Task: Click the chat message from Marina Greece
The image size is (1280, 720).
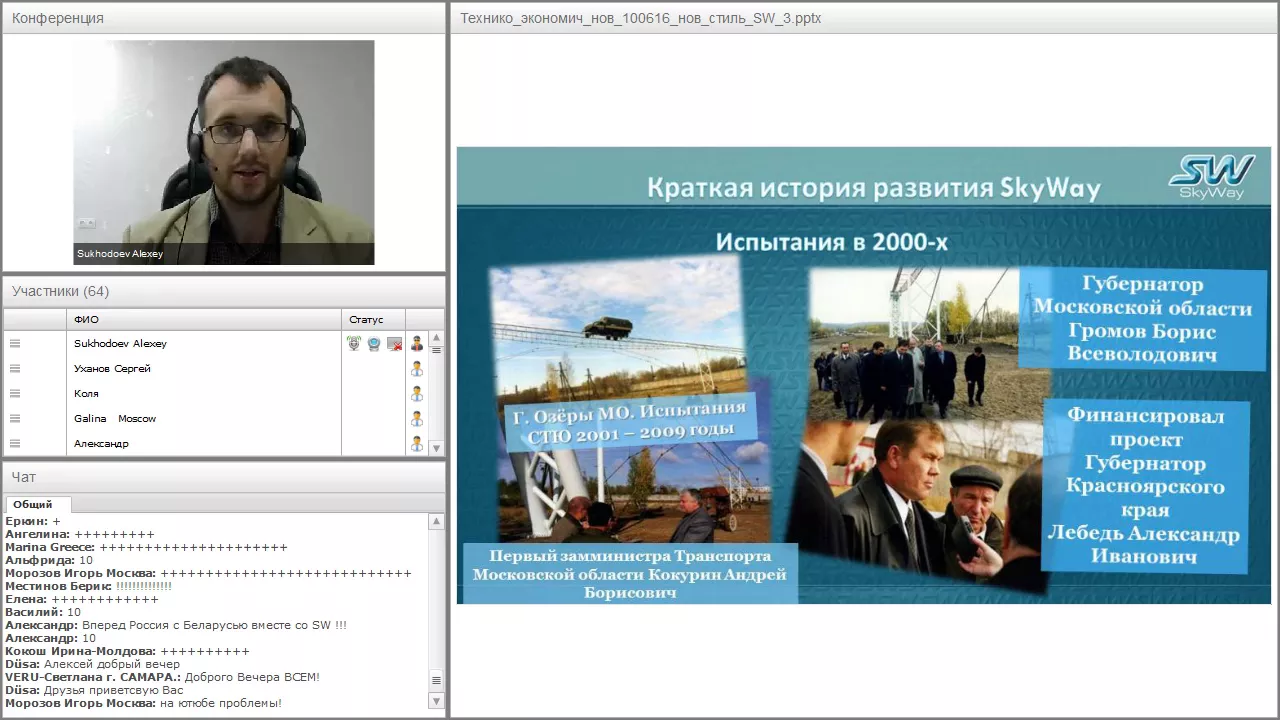Action: click(x=146, y=548)
